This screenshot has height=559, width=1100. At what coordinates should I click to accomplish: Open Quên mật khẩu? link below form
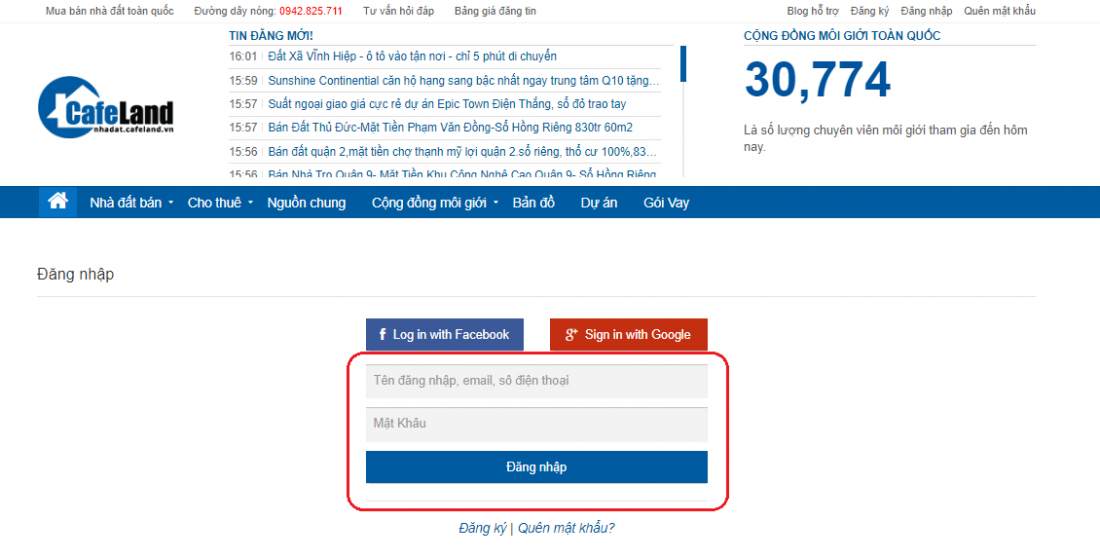tap(566, 528)
